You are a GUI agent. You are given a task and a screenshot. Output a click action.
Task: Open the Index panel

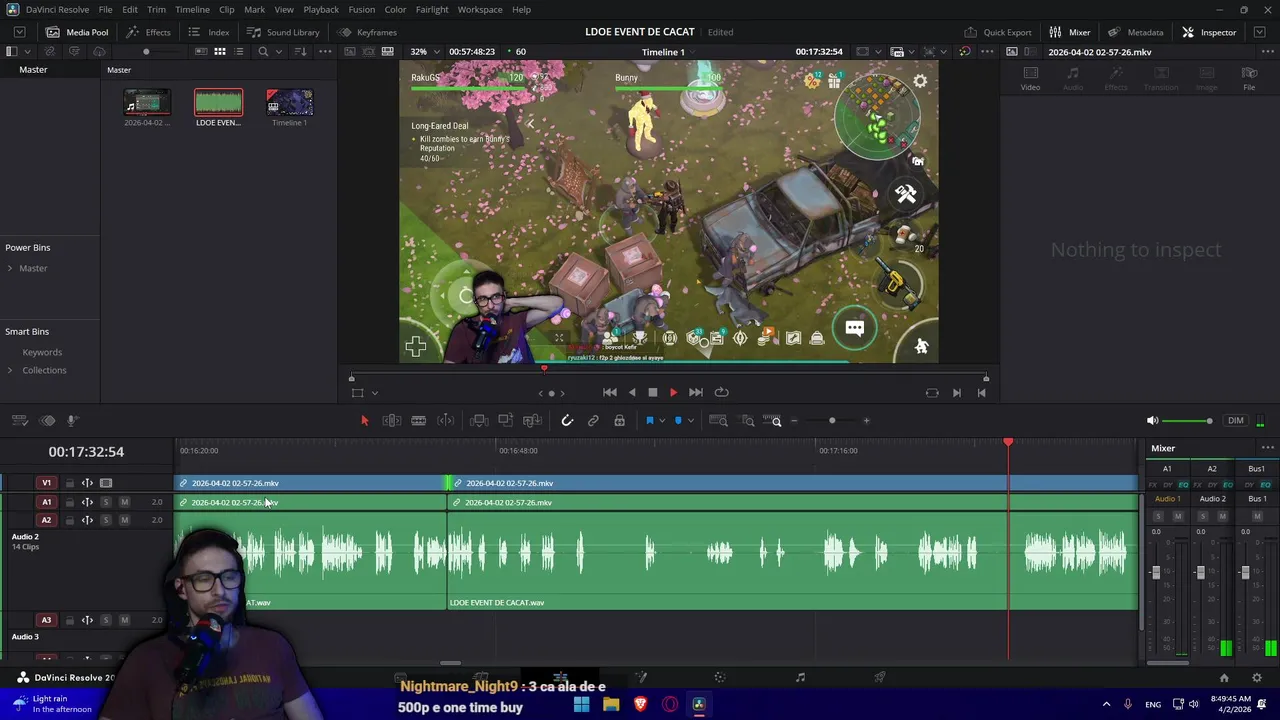point(209,32)
